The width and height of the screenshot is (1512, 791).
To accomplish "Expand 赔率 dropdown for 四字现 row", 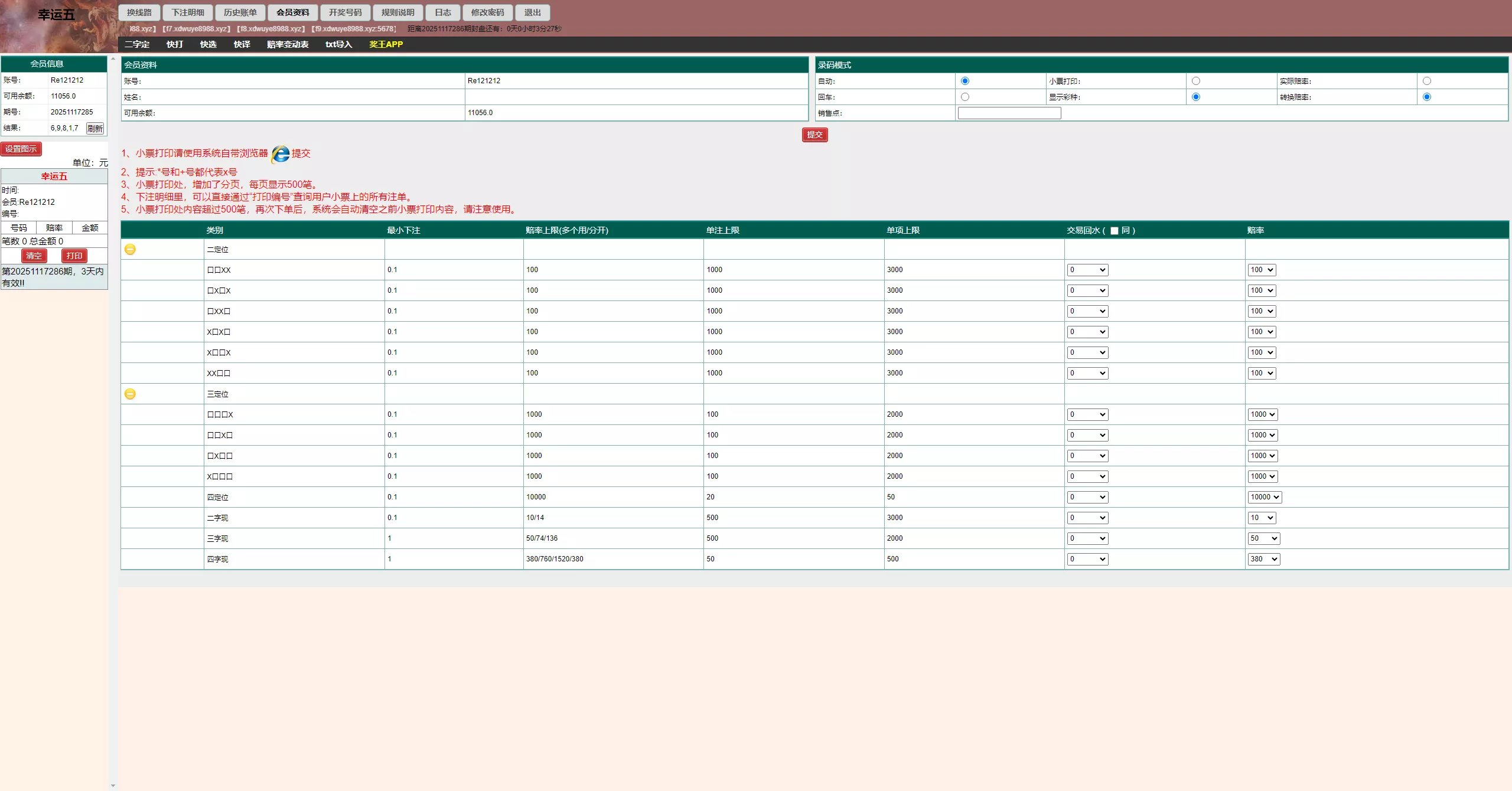I will point(1263,559).
